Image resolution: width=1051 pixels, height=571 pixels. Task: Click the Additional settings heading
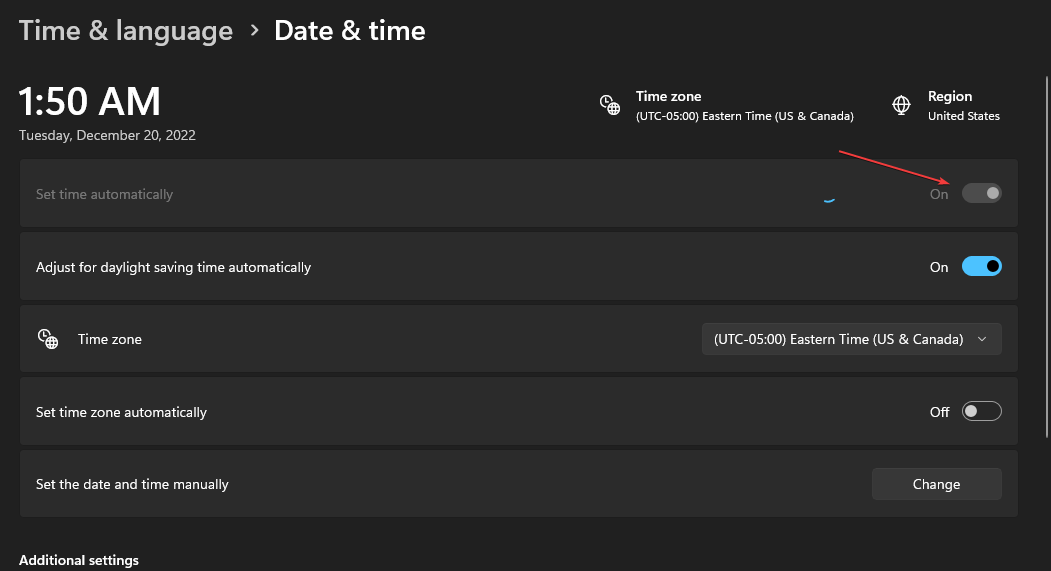(79, 560)
